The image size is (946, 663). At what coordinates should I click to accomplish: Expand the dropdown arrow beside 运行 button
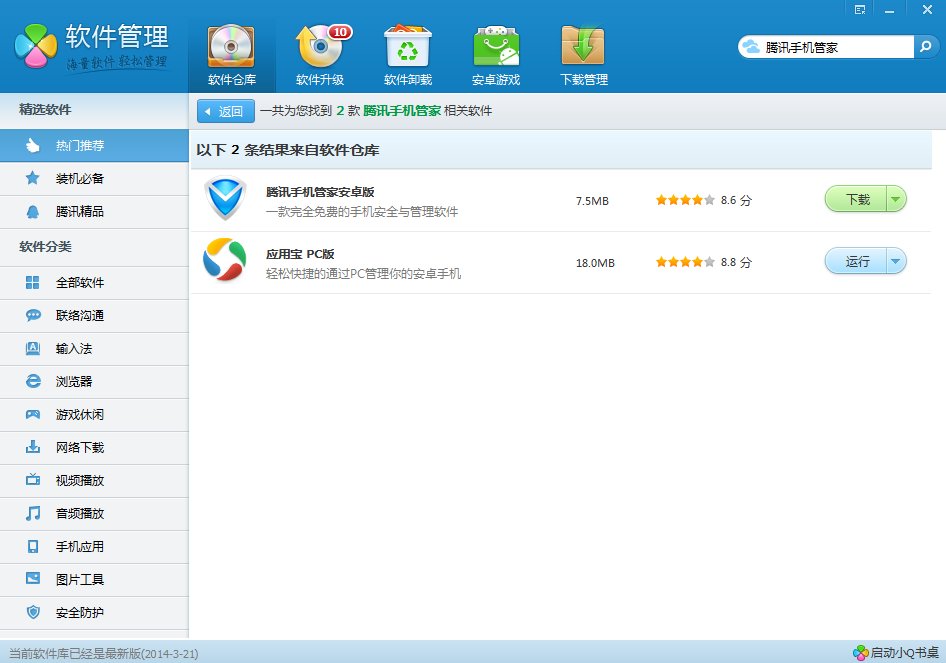[895, 262]
